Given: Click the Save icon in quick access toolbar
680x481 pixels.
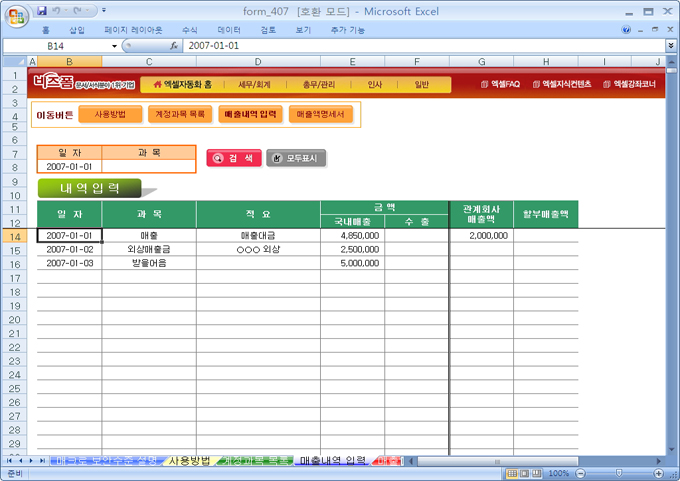Looking at the screenshot, I should click(x=42, y=11).
